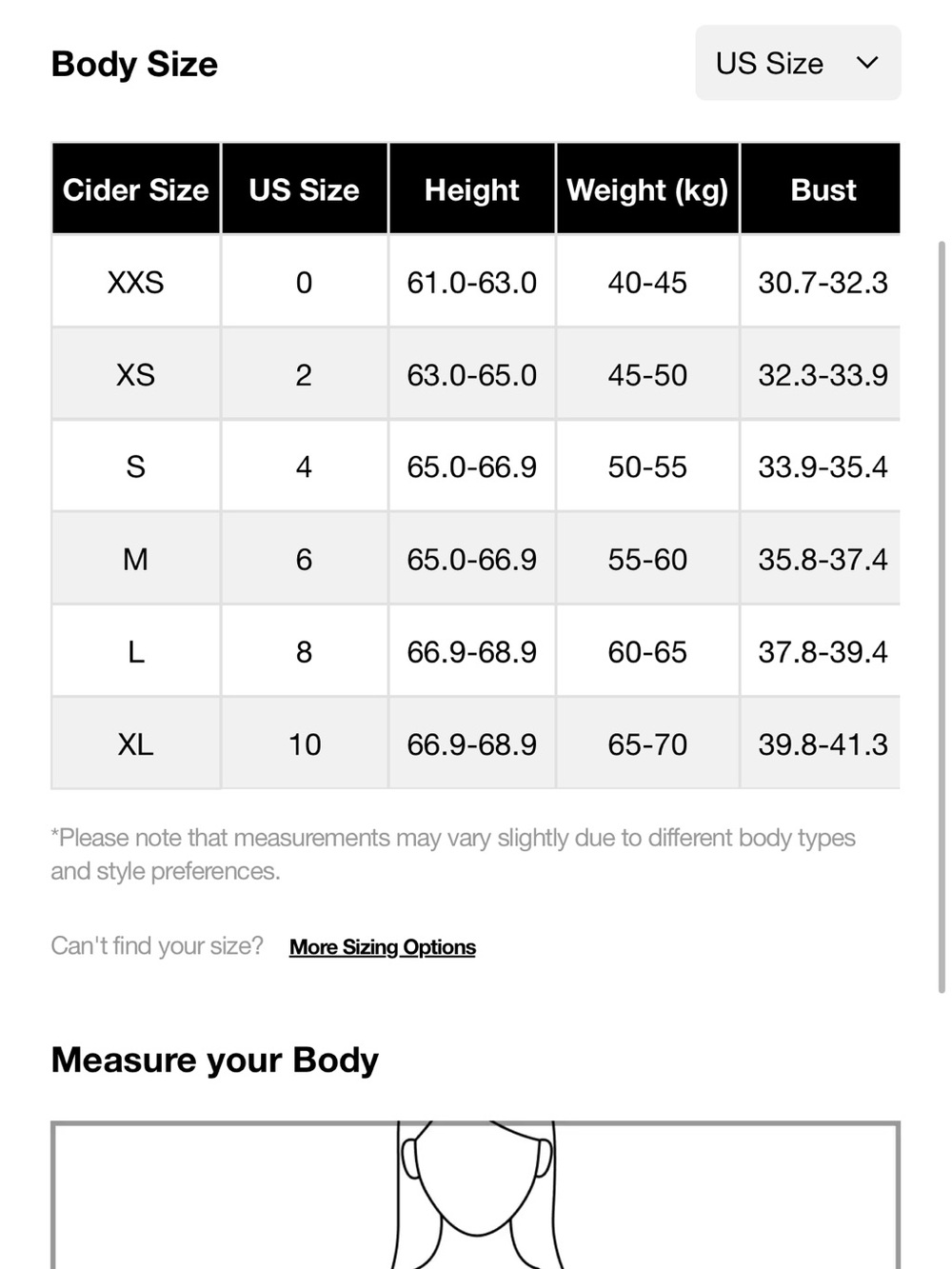Click the M size cell
The height and width of the screenshot is (1269, 952).
[x=136, y=559]
